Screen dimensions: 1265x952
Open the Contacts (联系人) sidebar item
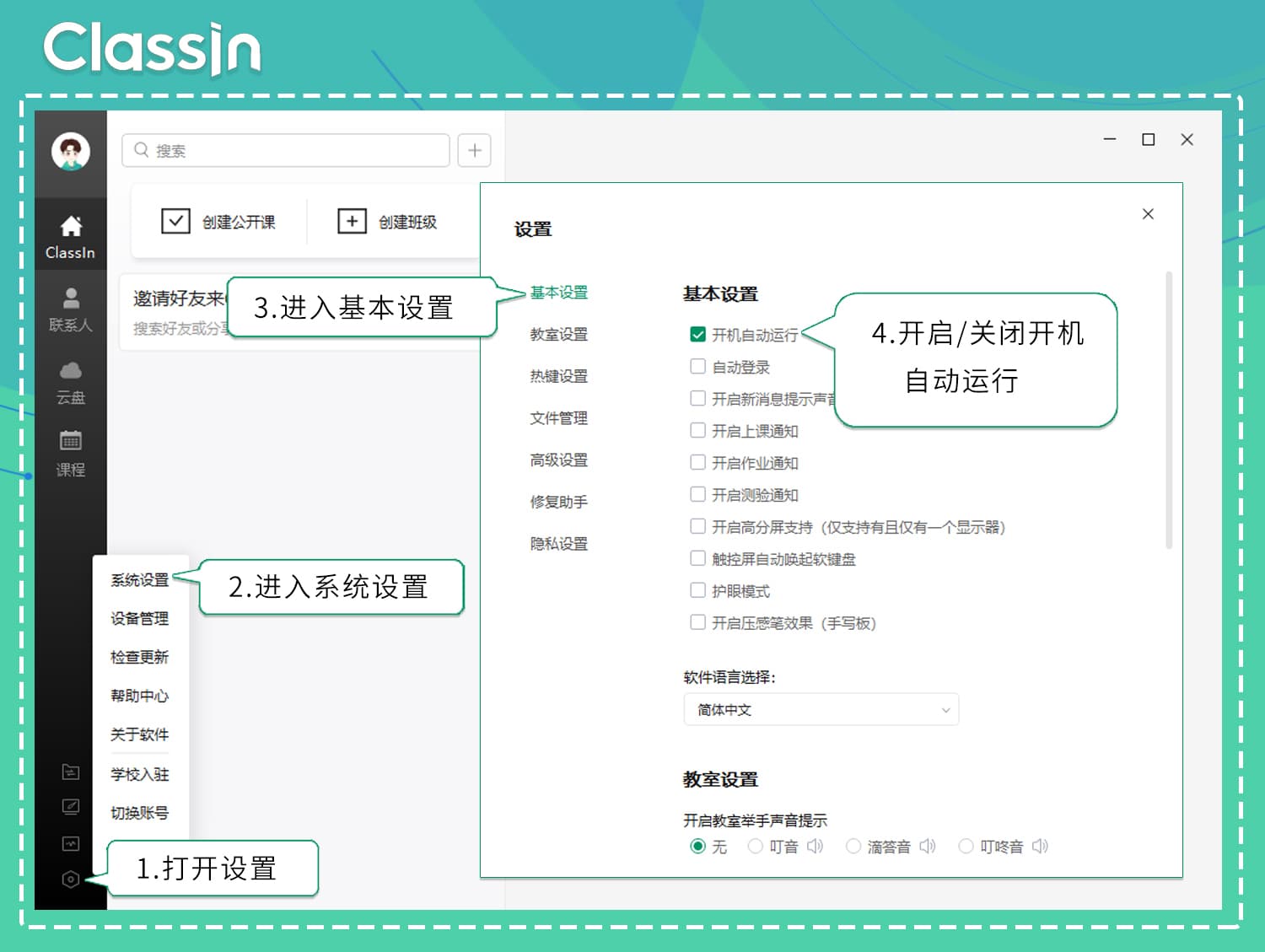[x=71, y=309]
